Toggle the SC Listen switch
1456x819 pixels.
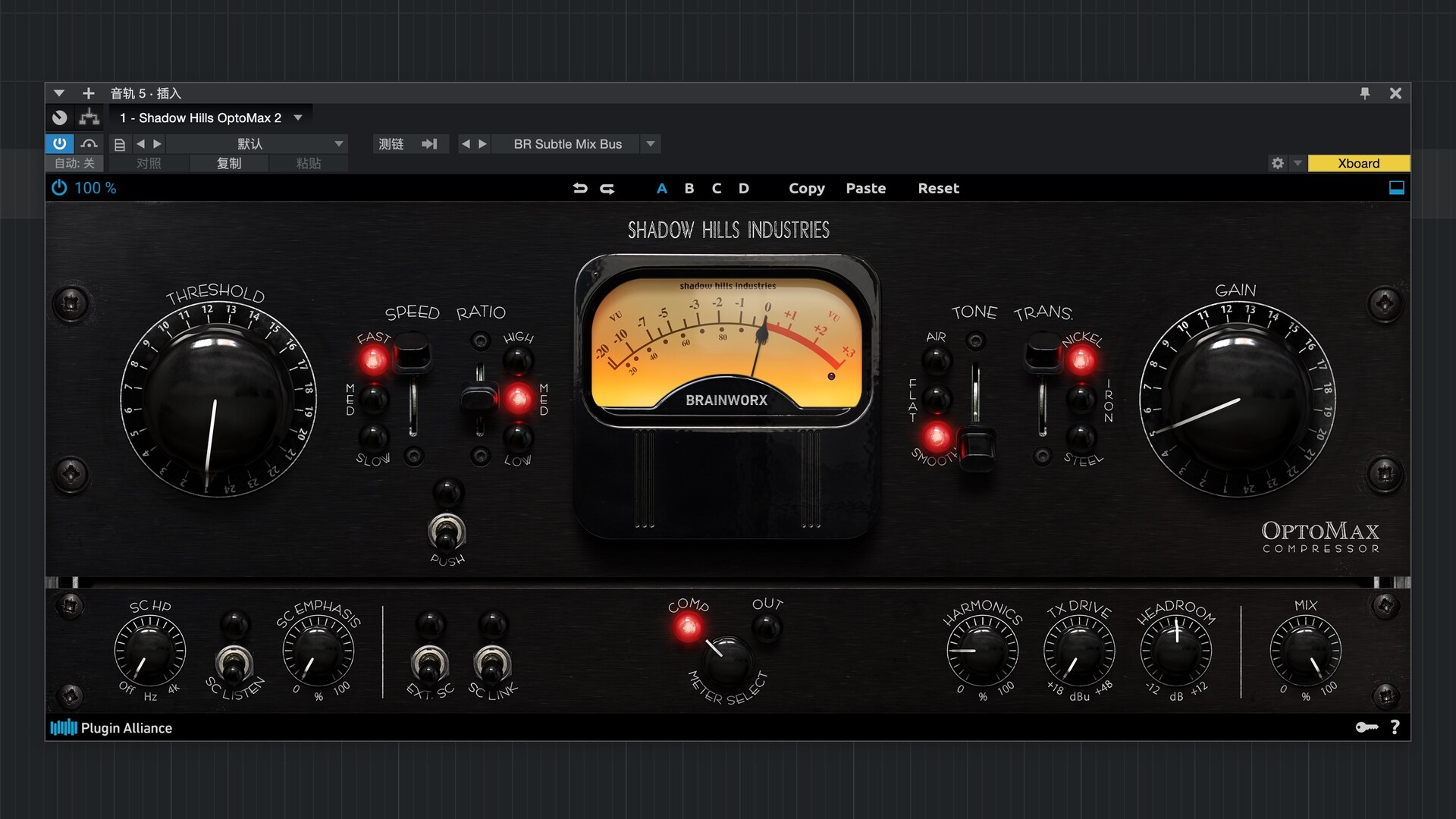pos(234,663)
